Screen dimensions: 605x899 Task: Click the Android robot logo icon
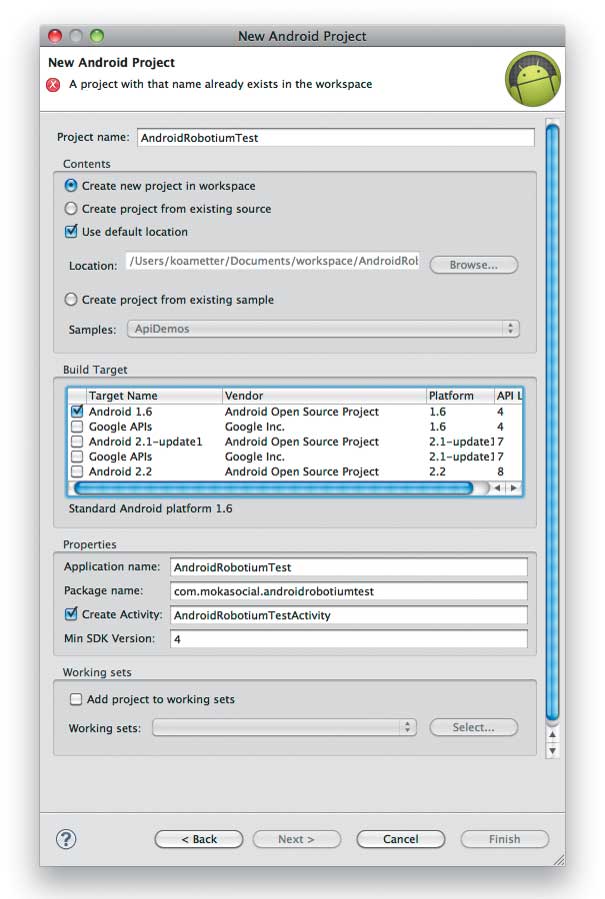(x=533, y=79)
